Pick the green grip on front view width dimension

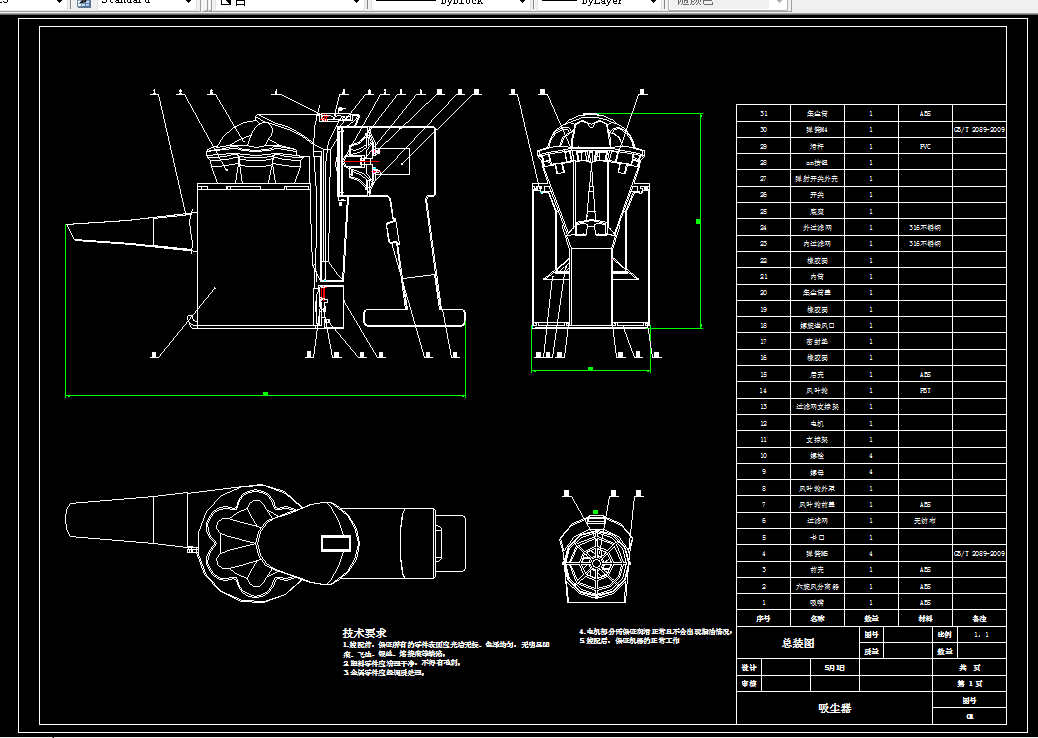pyautogui.click(x=591, y=369)
